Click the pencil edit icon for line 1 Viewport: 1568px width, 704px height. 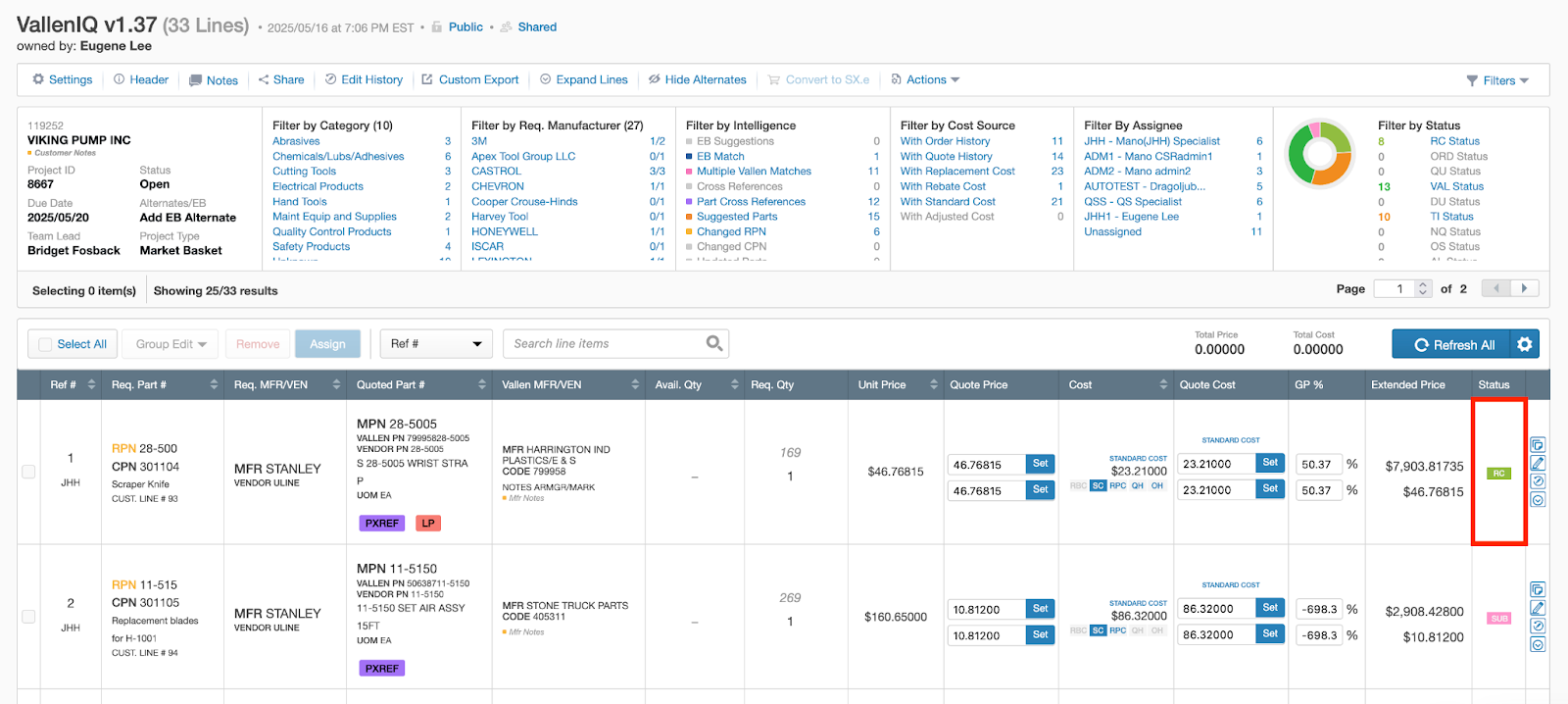pyautogui.click(x=1538, y=463)
